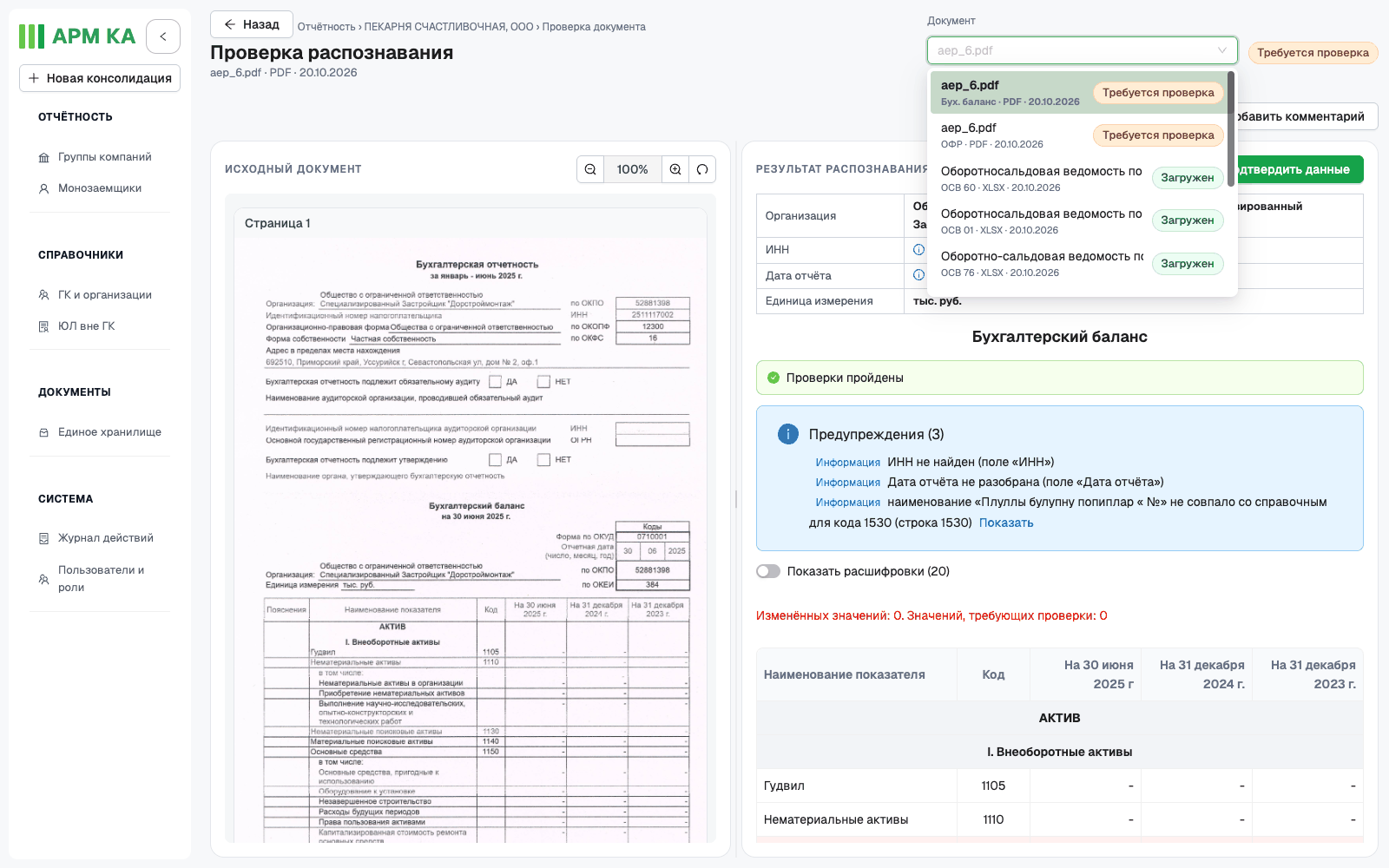Select aep_6.pdf ОФР document option
The height and width of the screenshot is (868, 1389).
pyautogui.click(x=1082, y=135)
